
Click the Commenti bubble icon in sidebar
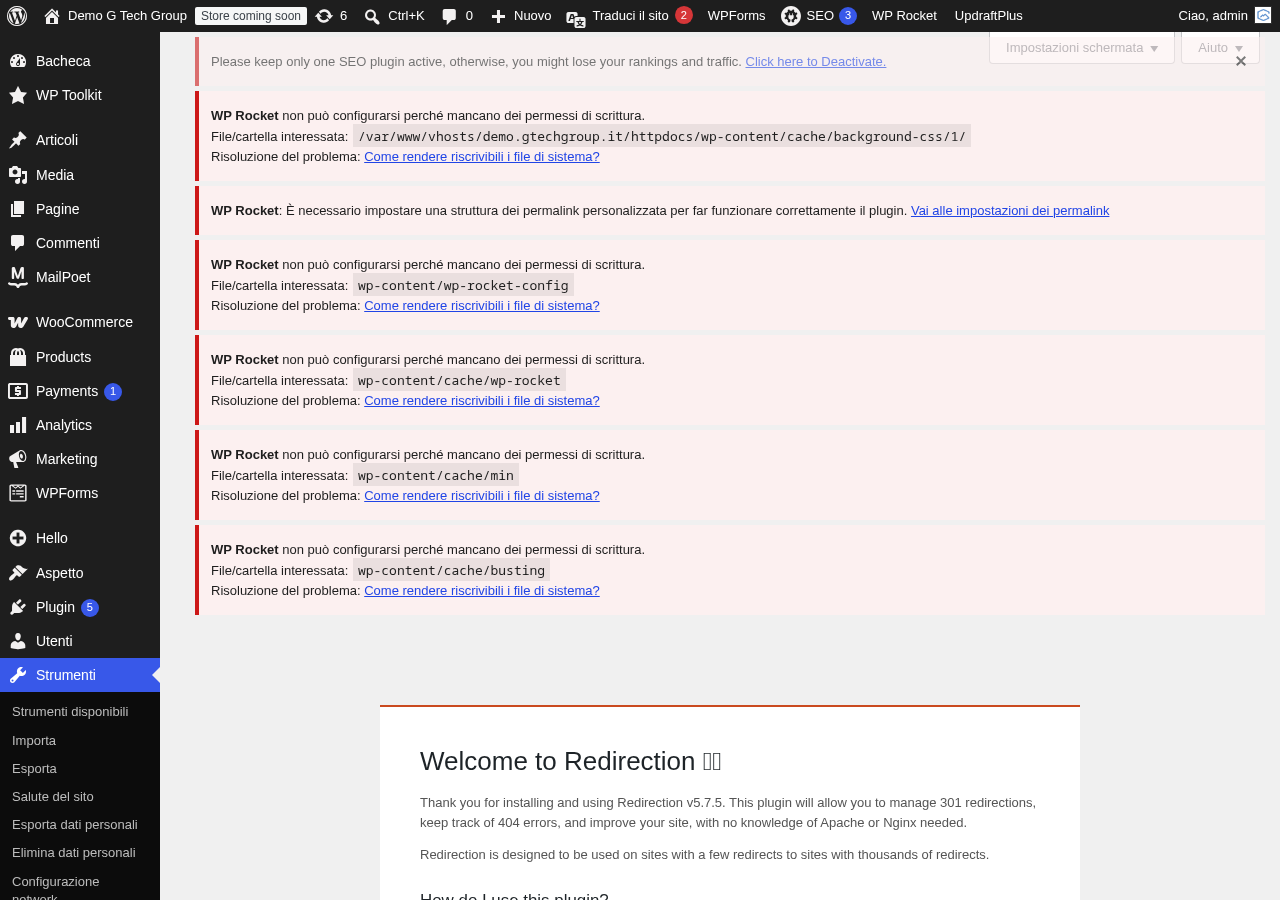click(18, 243)
